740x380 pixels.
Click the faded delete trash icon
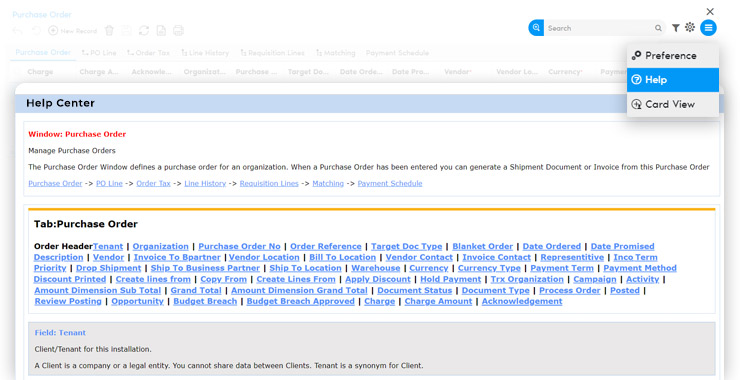click(x=109, y=31)
